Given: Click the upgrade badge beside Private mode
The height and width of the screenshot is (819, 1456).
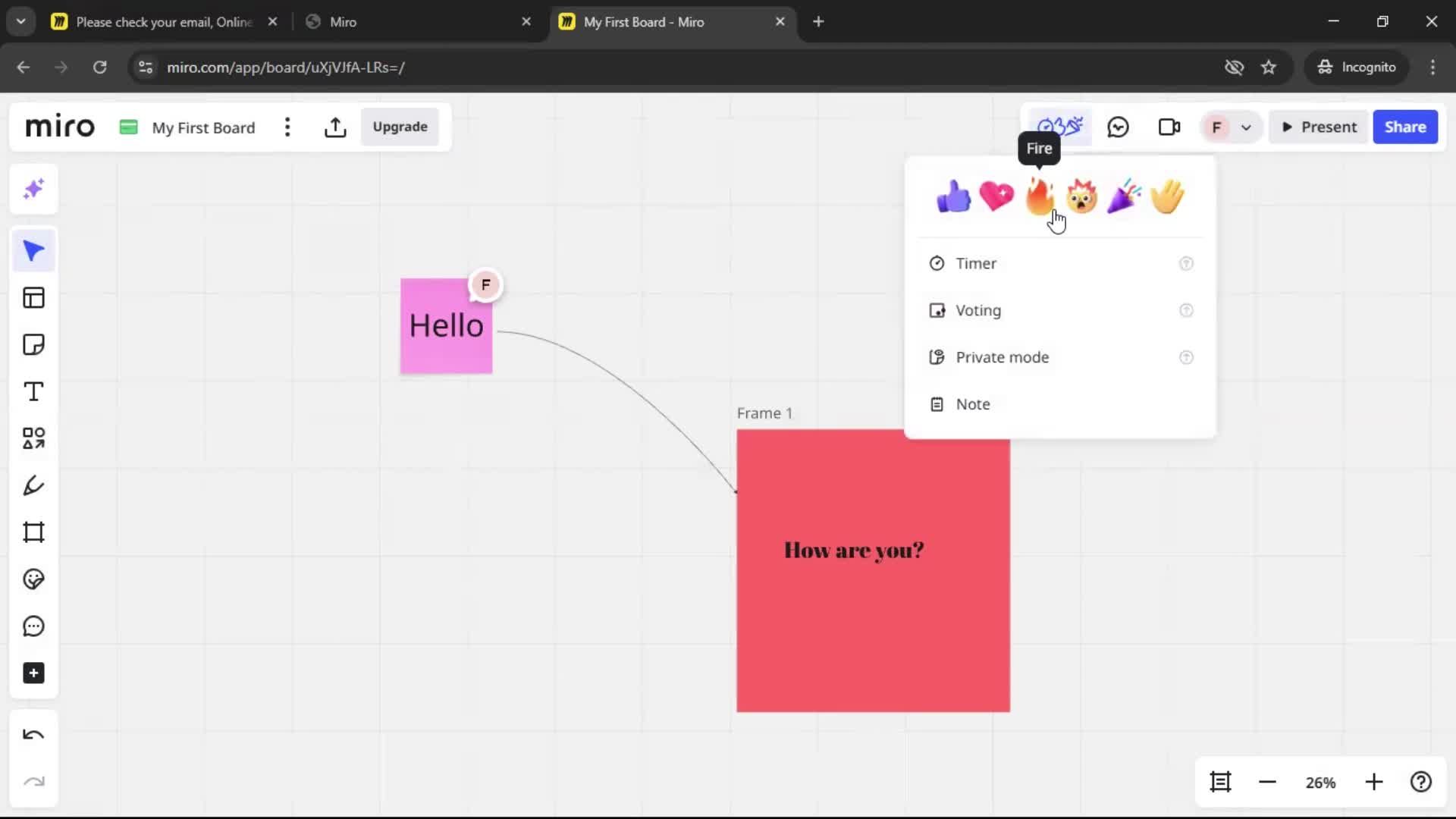Looking at the screenshot, I should pos(1186,357).
